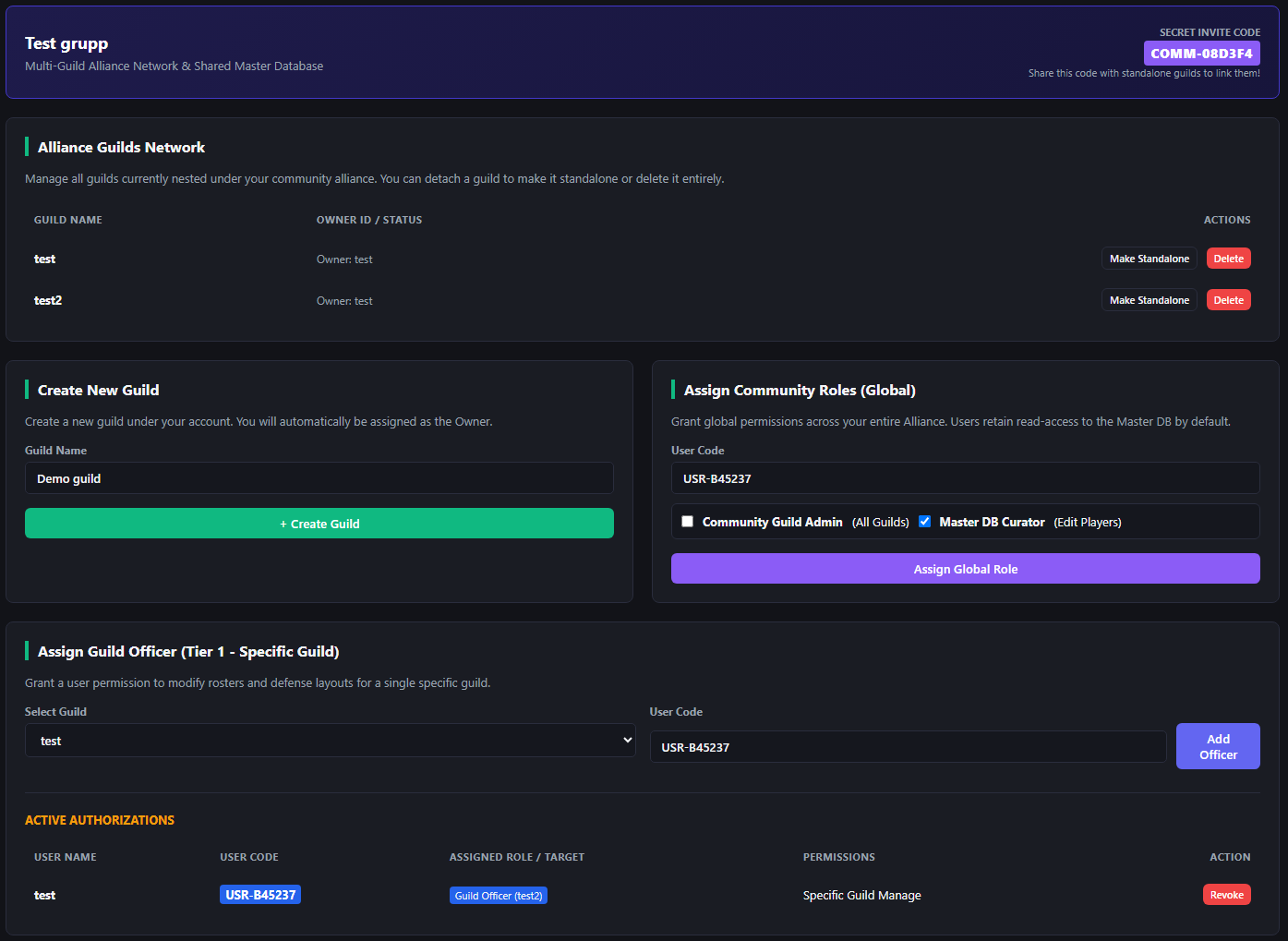Click the ASSIGNED ROLE / TARGET column header
Viewport: 1288px width, 941px height.
coord(517,857)
